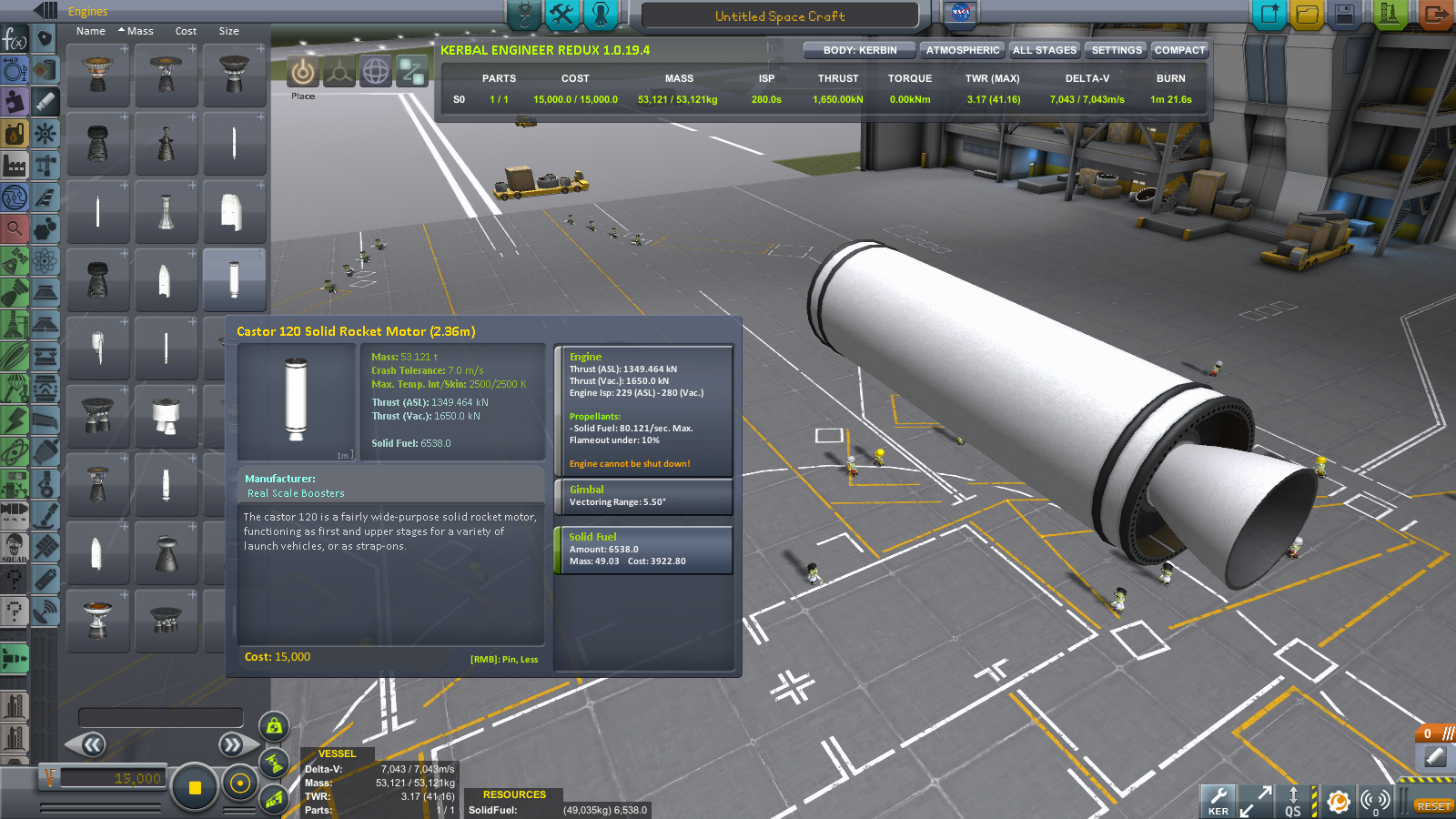Sort parts by Size
The width and height of the screenshot is (1456, 819).
[x=228, y=31]
